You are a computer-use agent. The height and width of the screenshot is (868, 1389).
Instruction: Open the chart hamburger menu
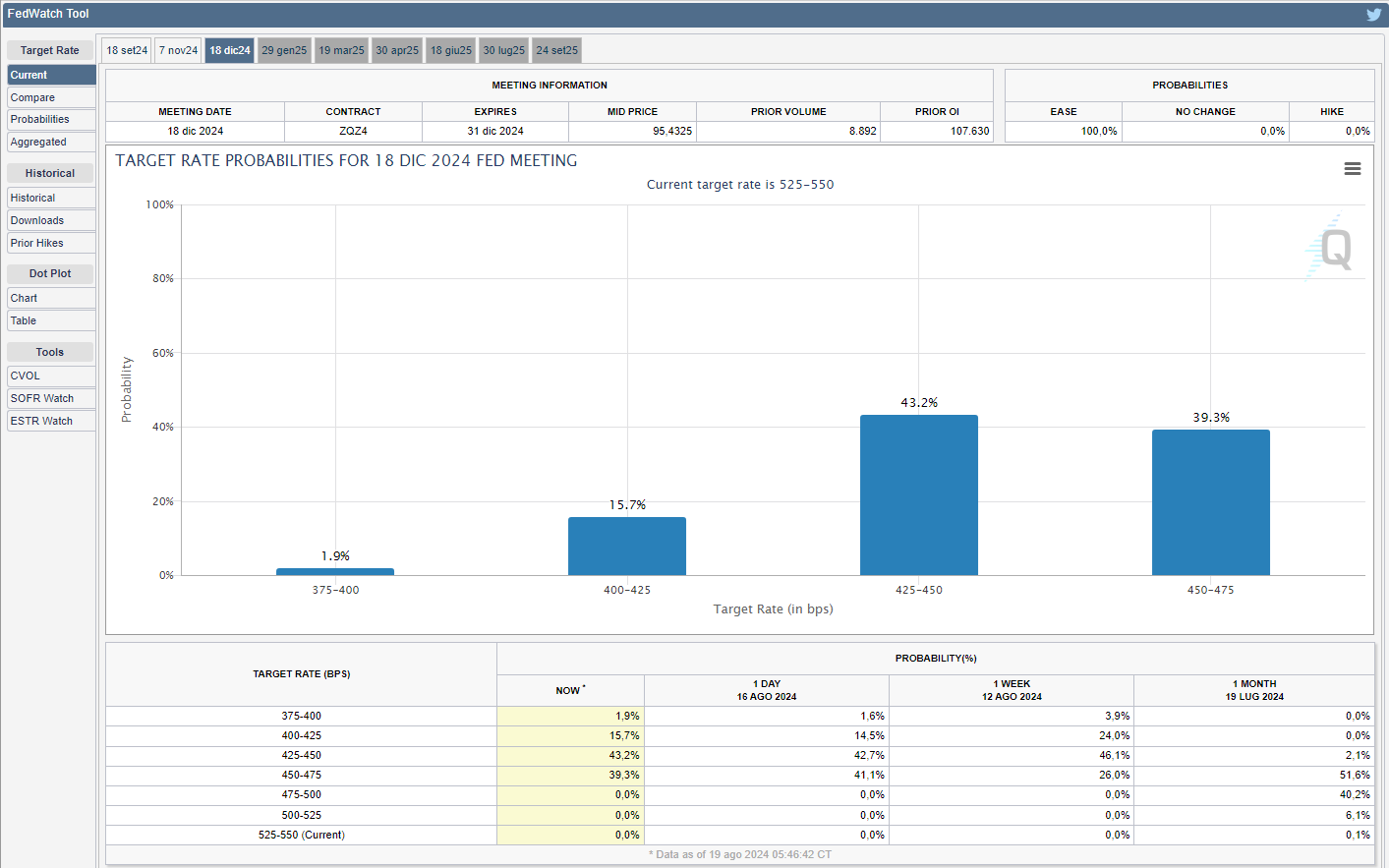point(1353,169)
